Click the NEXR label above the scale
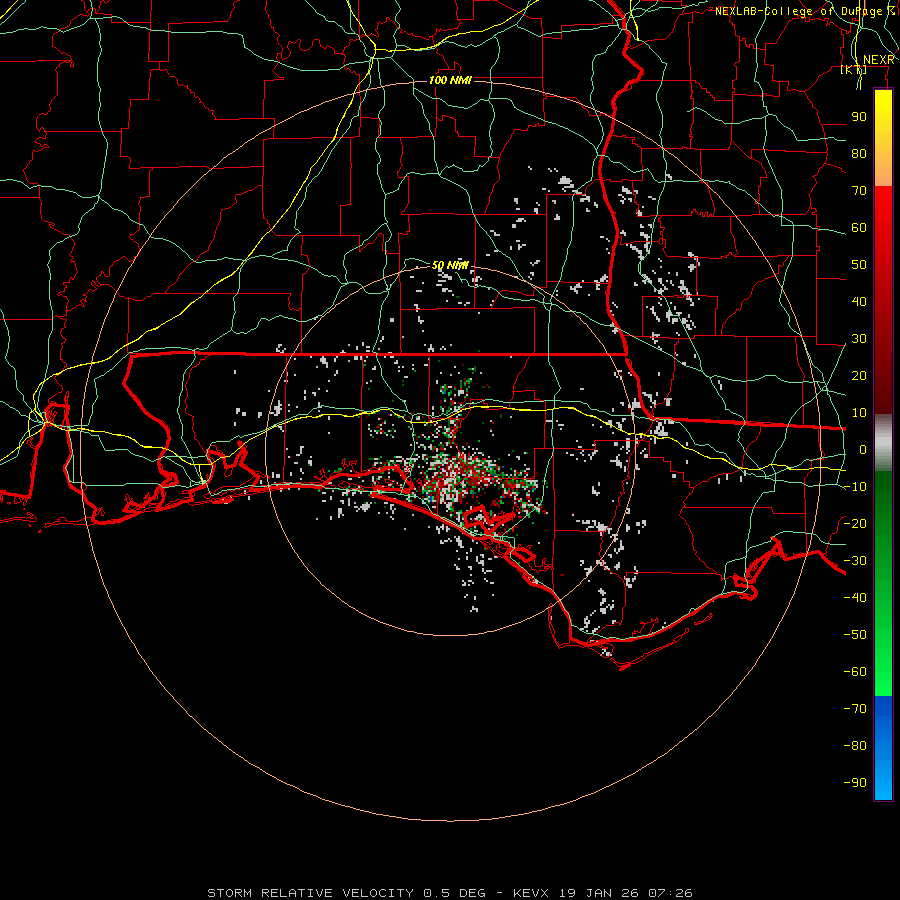 click(x=879, y=60)
